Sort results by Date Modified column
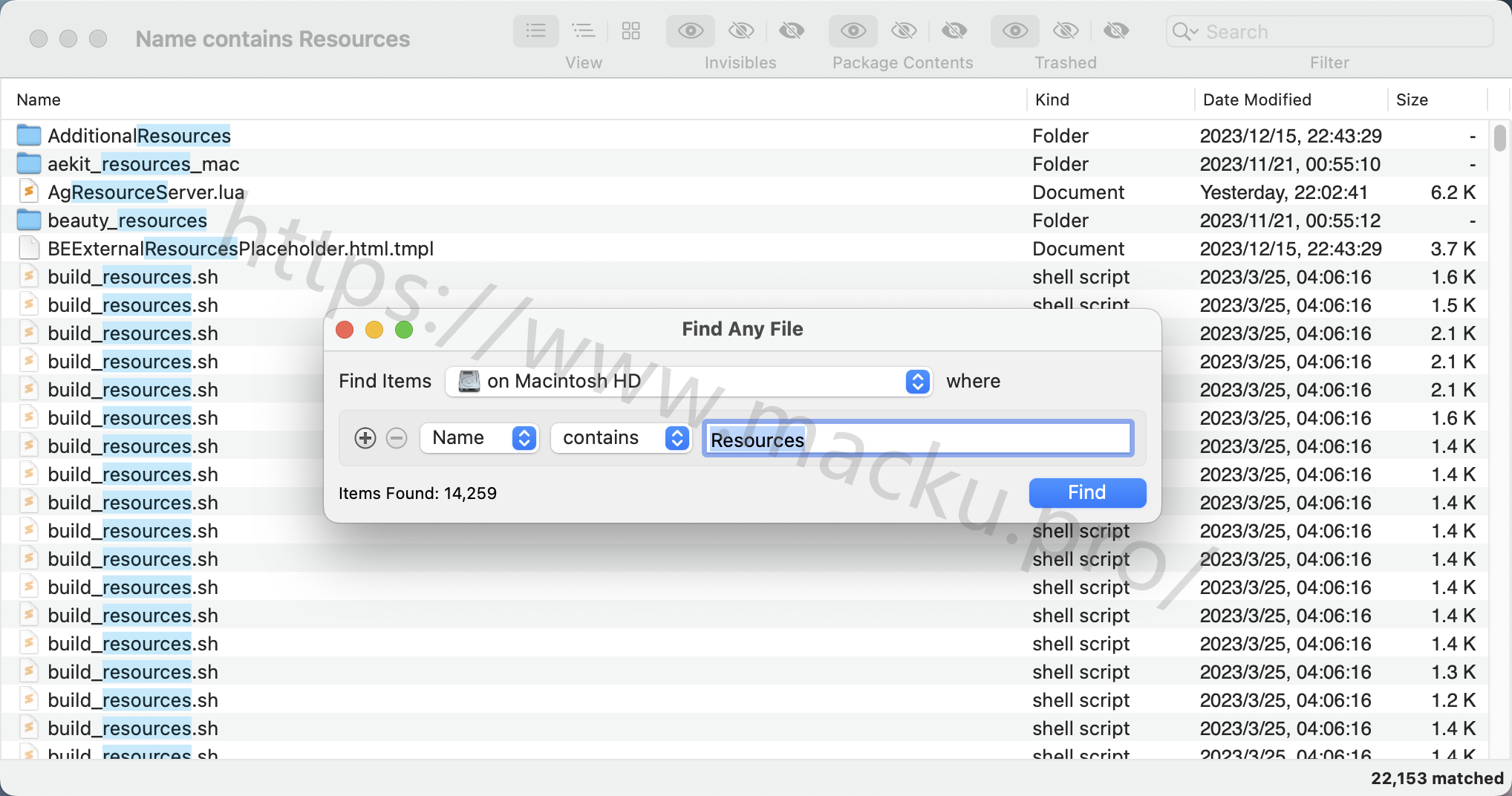1512x796 pixels. coord(1291,99)
